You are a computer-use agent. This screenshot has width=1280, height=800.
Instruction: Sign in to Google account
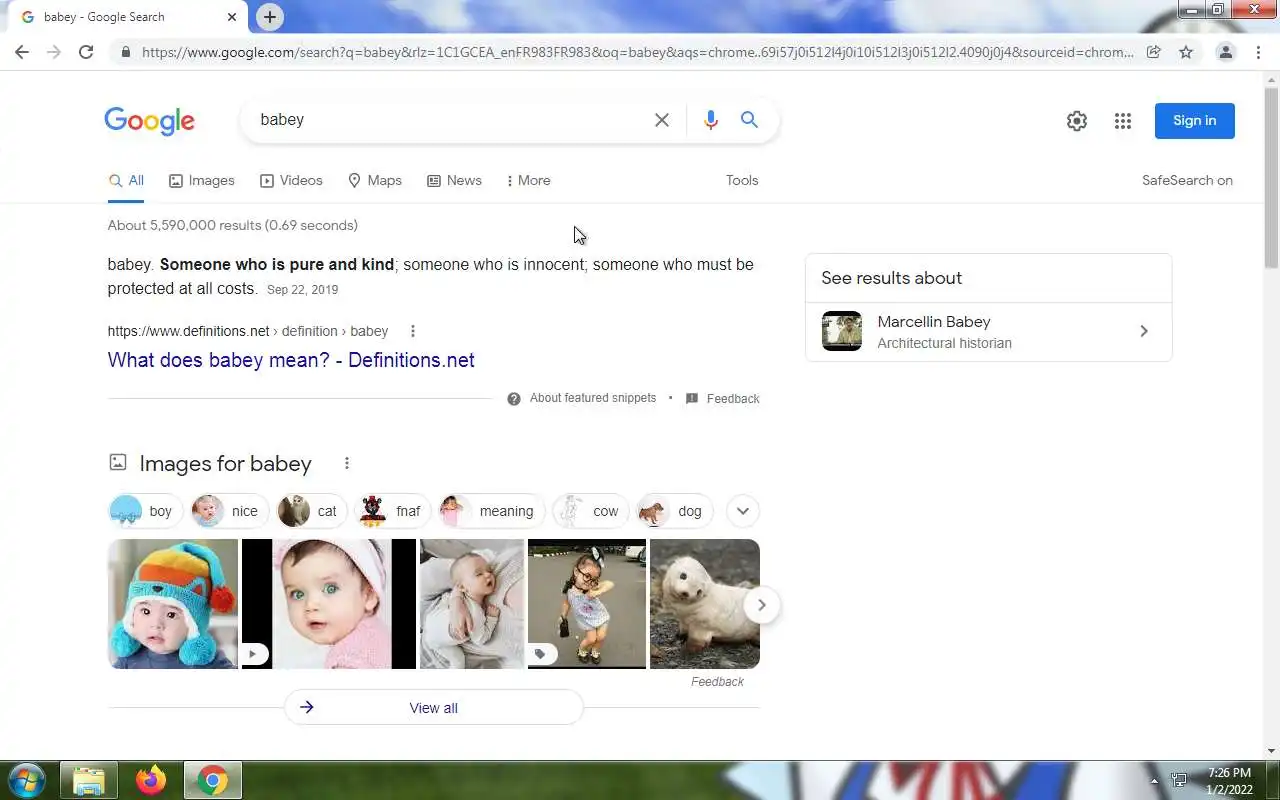[1195, 121]
